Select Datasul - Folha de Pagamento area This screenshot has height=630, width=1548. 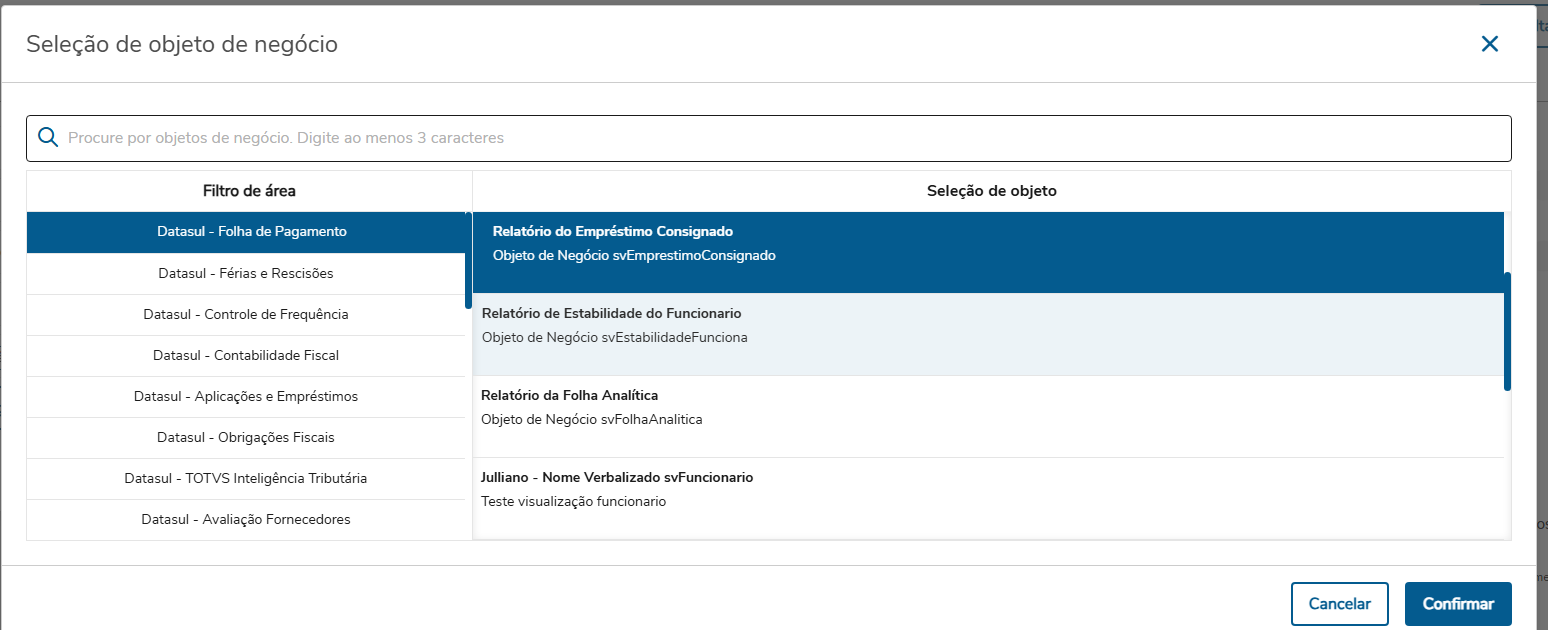(x=251, y=232)
